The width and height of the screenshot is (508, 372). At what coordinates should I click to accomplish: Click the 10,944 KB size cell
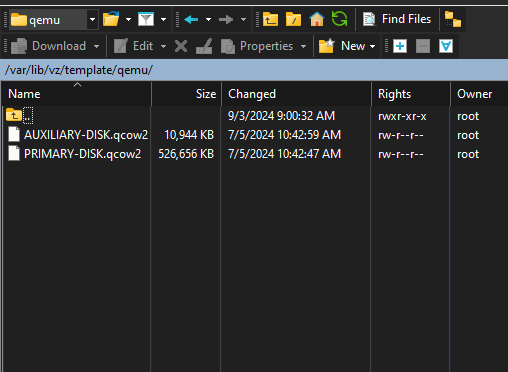pos(189,135)
